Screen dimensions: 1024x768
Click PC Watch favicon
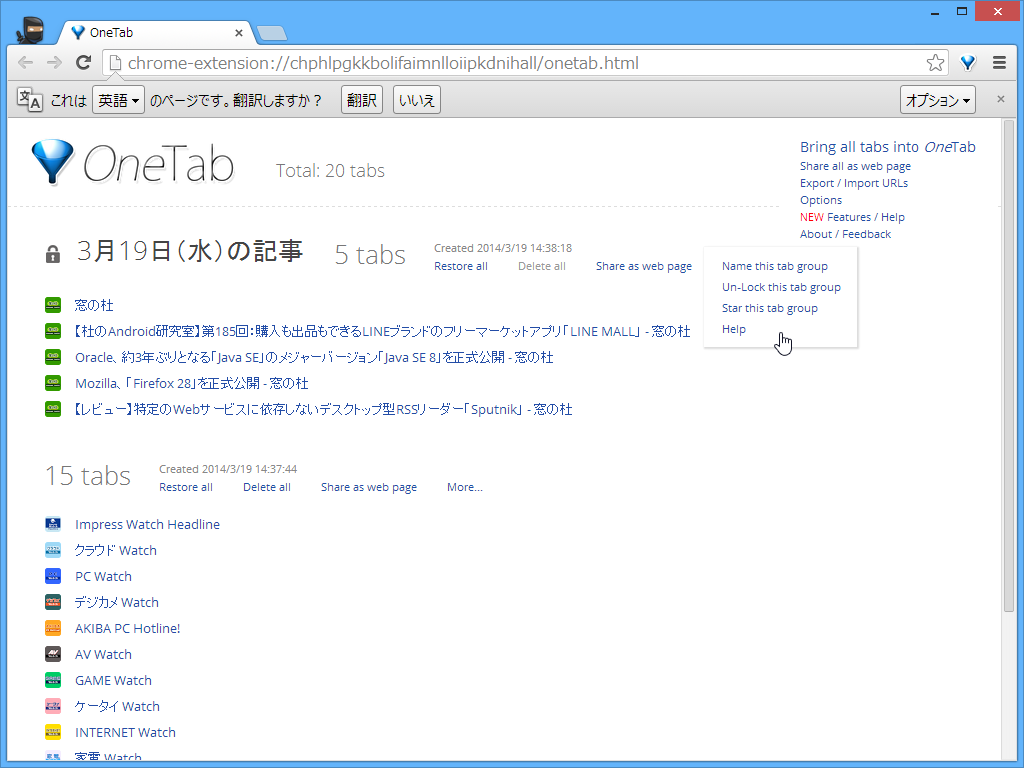(53, 576)
